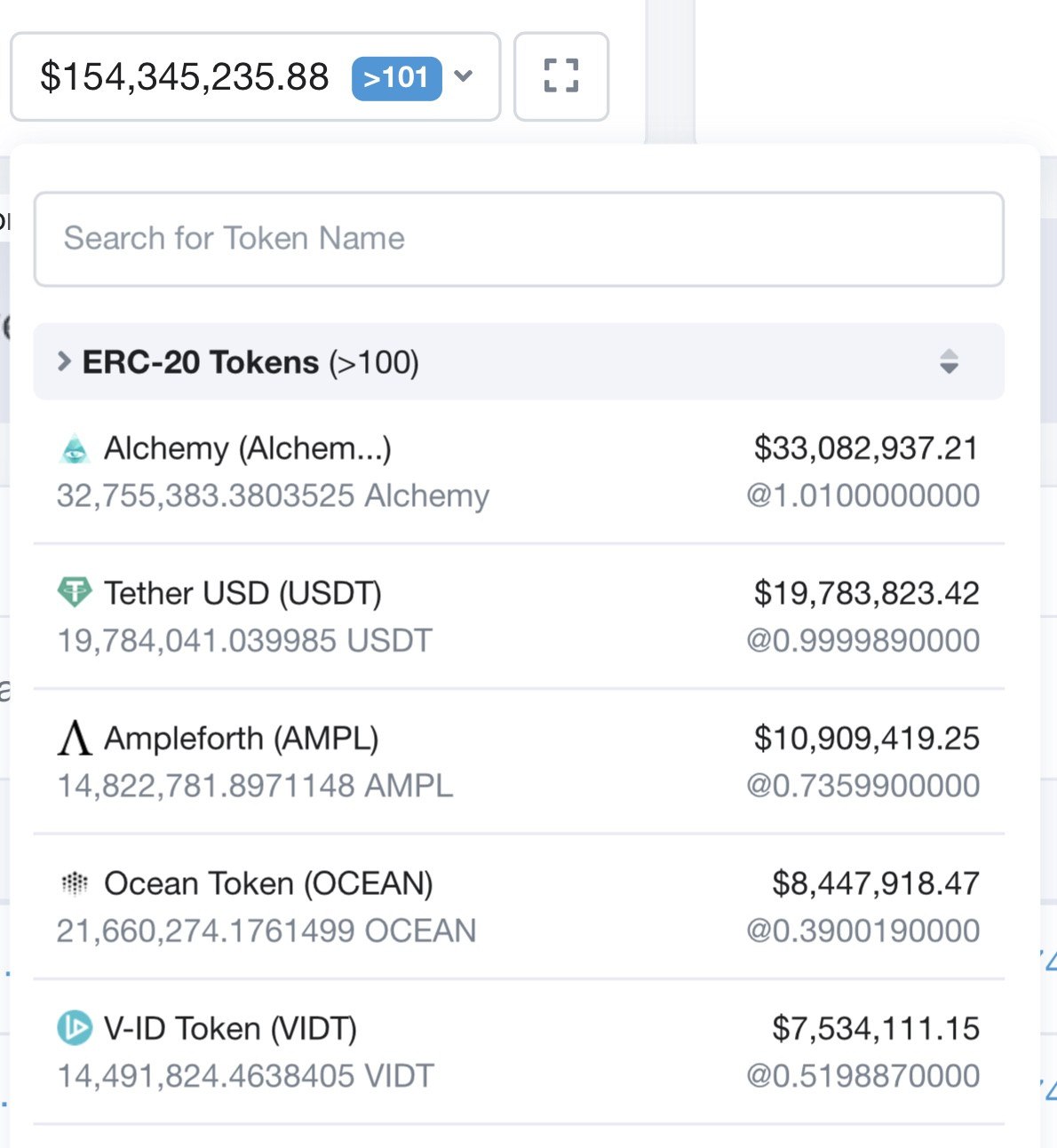Select the ERC-20 Tokens (>100) header

click(x=519, y=361)
